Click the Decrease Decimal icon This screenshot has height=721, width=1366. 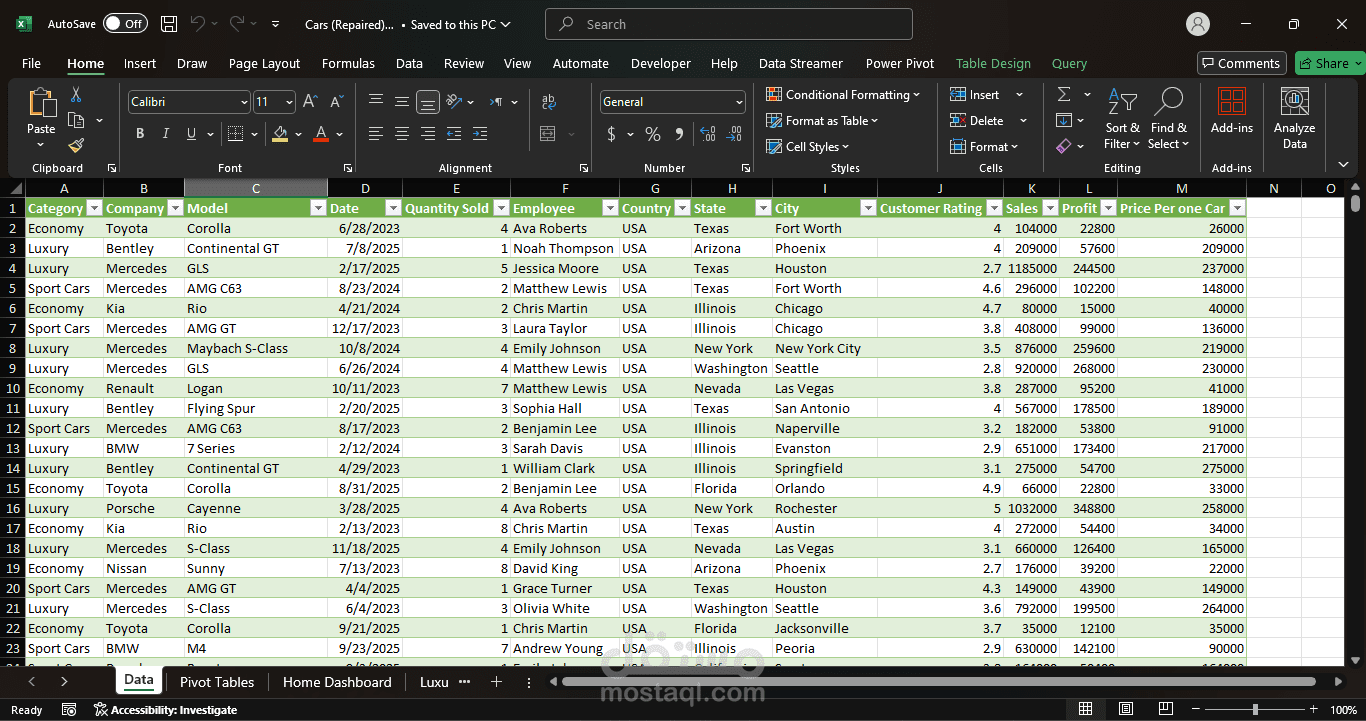coord(735,134)
